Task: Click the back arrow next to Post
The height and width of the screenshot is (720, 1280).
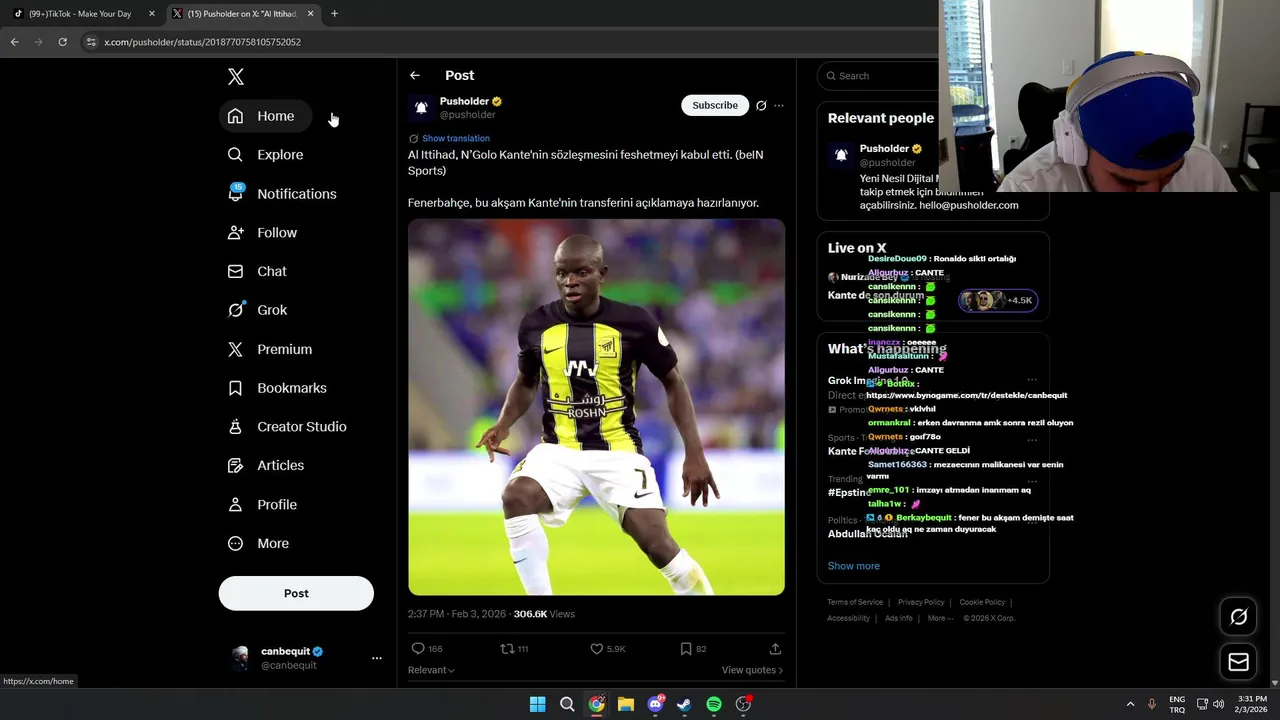Action: 414,75
